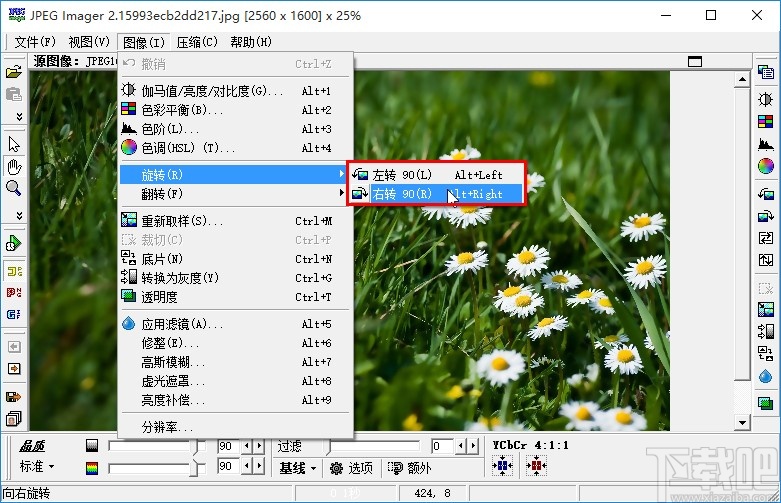Image resolution: width=781 pixels, height=503 pixels.
Task: Open color balance icon in right toolbar
Action: coord(766,121)
